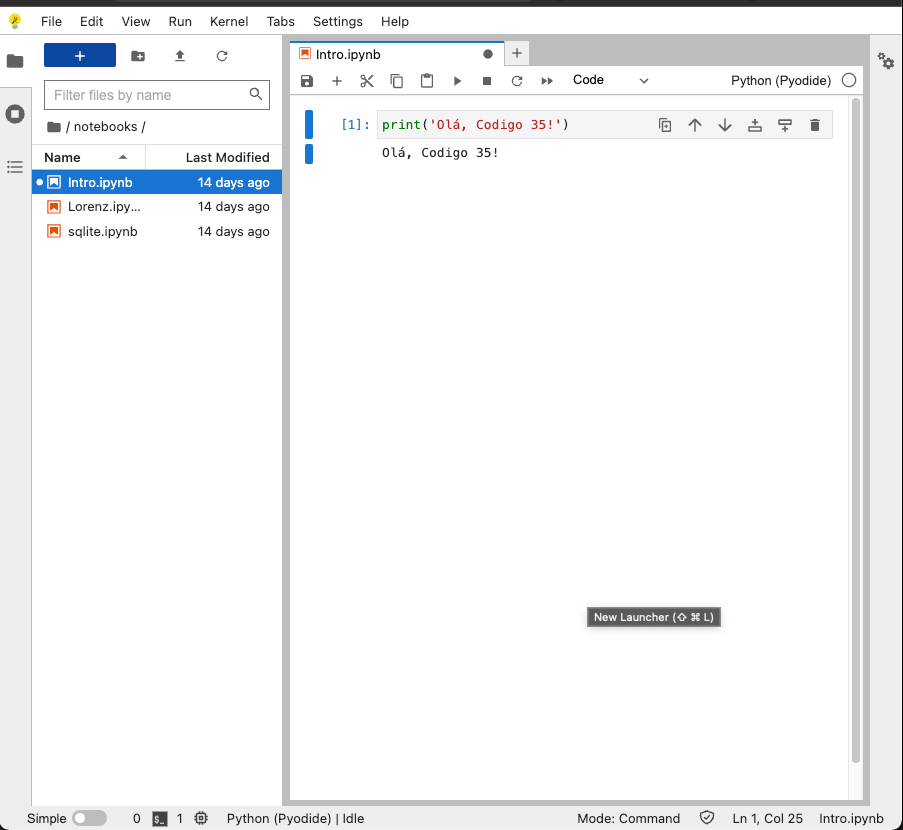
Task: Insert a cell below with toolbar plus
Action: tap(337, 81)
